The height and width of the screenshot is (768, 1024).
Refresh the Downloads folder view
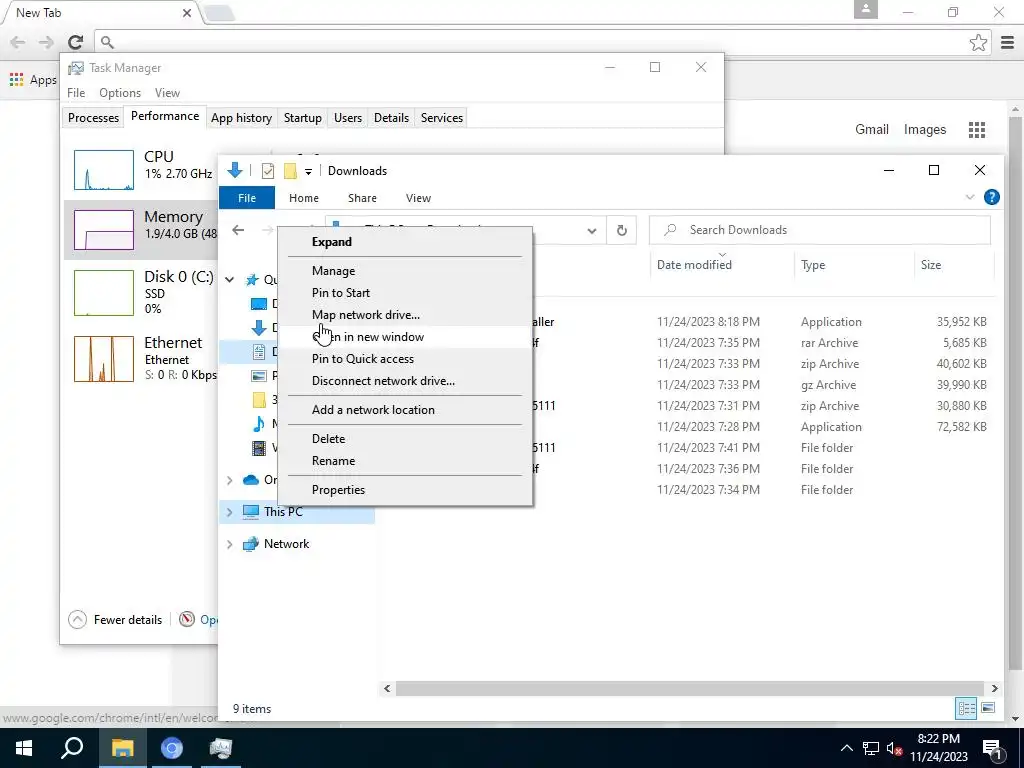622,230
